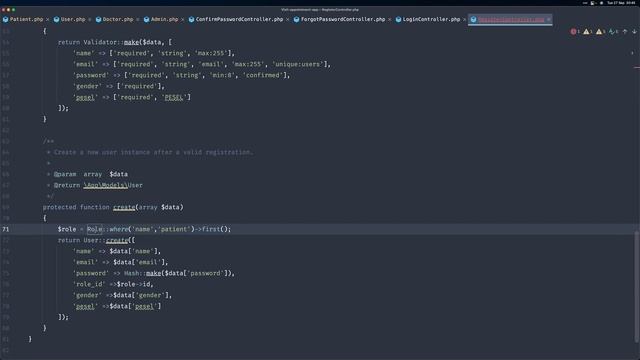Screen dimensions: 640x360
Task: Click the 'Create a new user instance' comment
Action: 153,152
